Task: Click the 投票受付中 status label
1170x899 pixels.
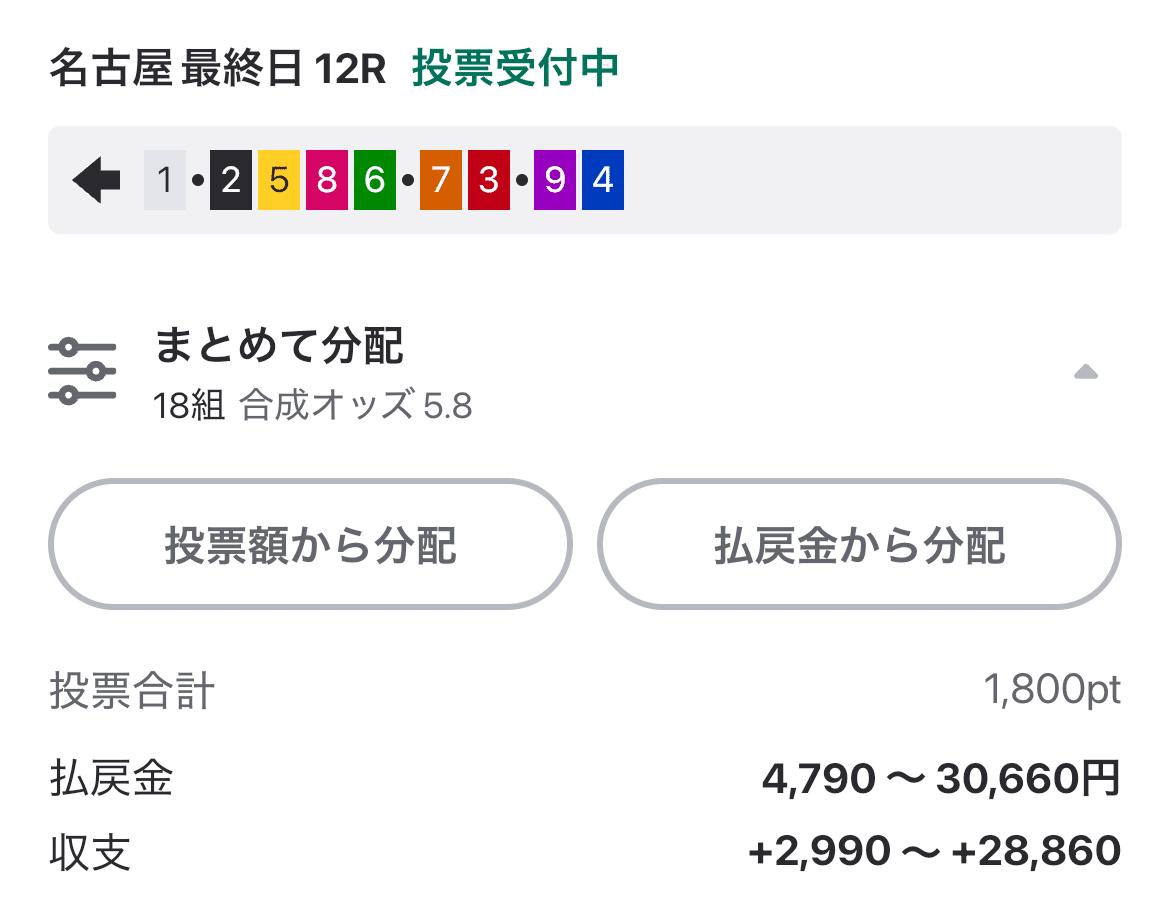Action: 513,67
